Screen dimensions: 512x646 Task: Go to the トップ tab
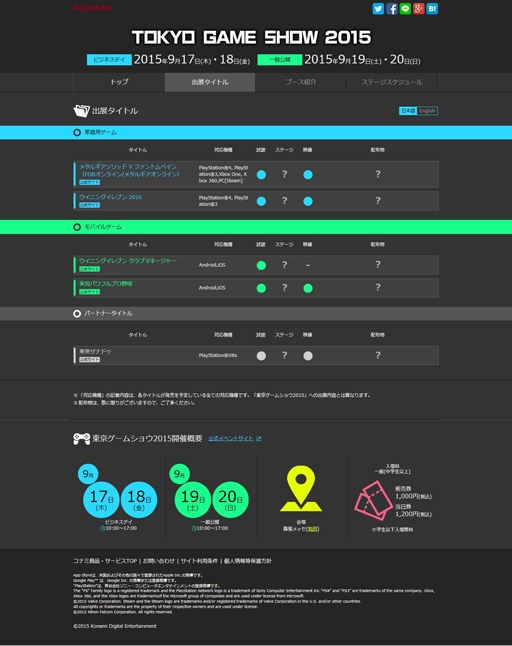119,82
